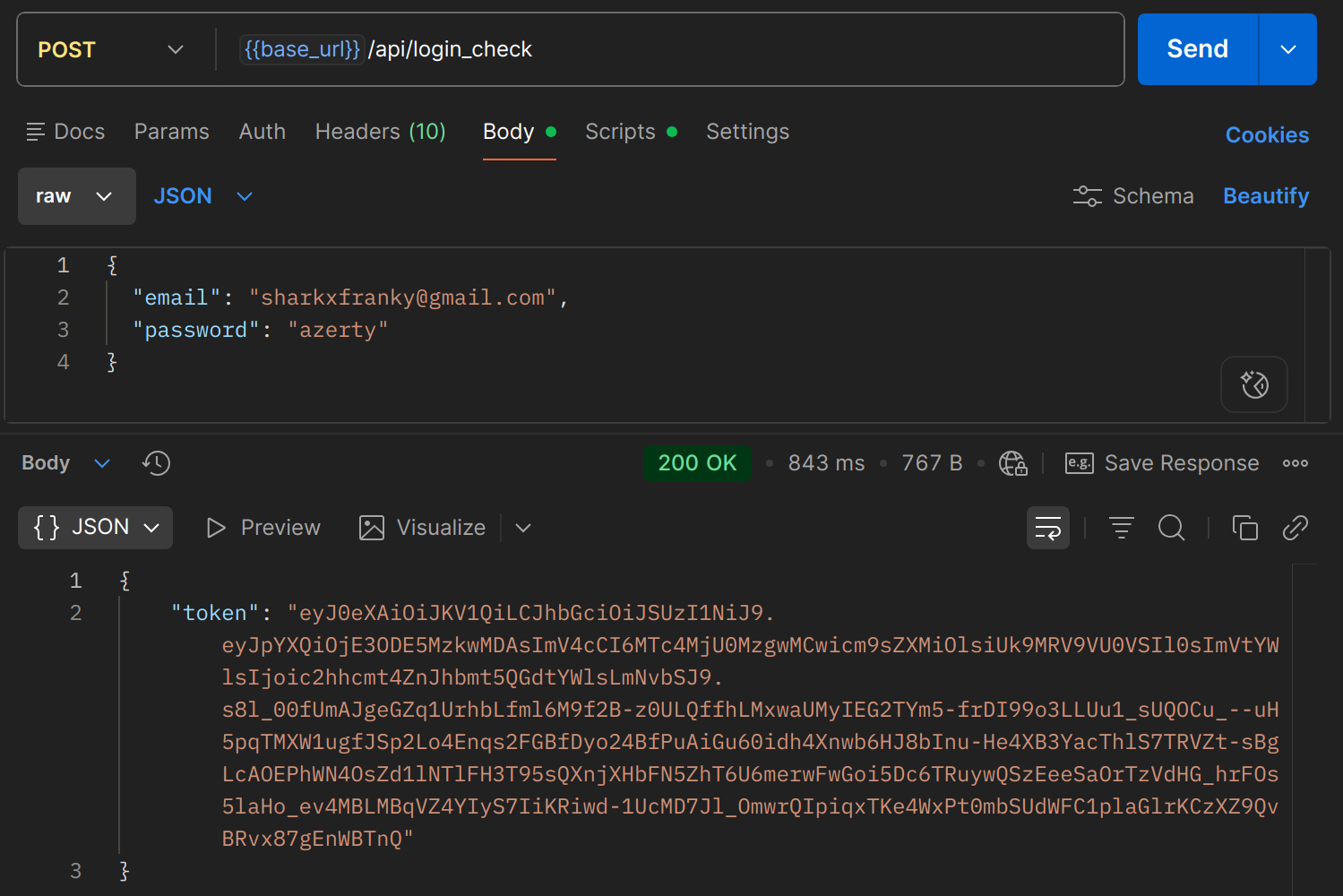This screenshot has height=896, width=1343.
Task: Open the Cookies link
Action: [x=1267, y=135]
